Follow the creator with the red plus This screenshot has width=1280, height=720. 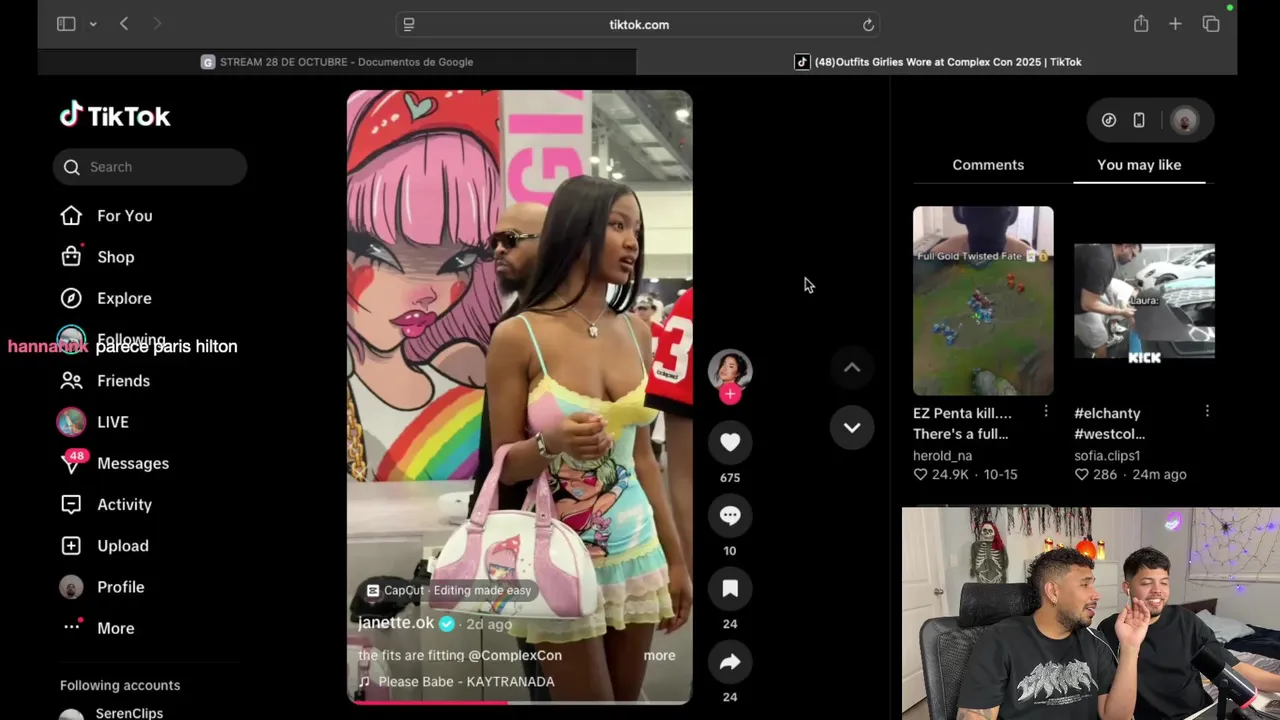click(730, 394)
